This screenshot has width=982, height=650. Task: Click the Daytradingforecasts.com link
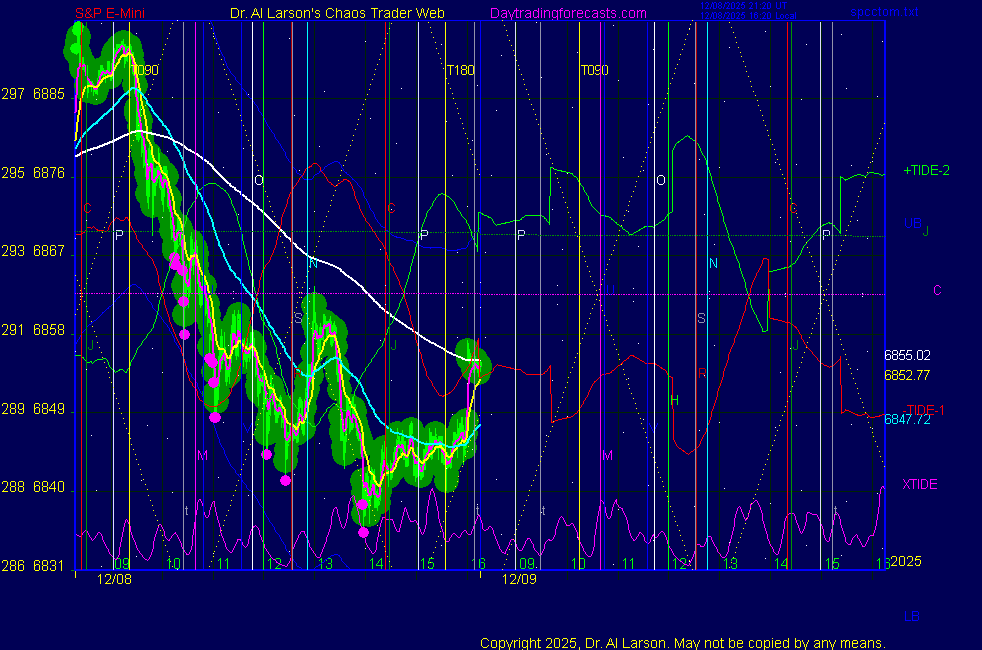(x=567, y=14)
